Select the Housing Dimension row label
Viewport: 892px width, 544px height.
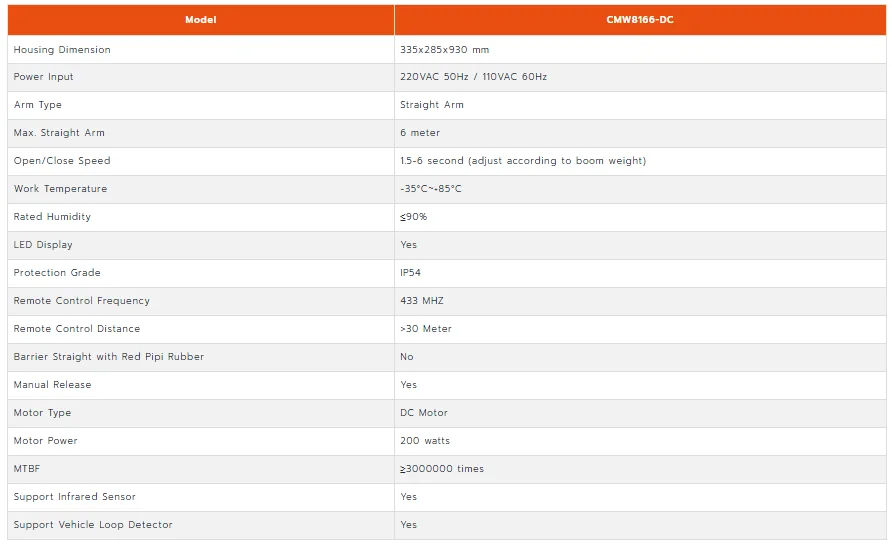[x=62, y=50]
